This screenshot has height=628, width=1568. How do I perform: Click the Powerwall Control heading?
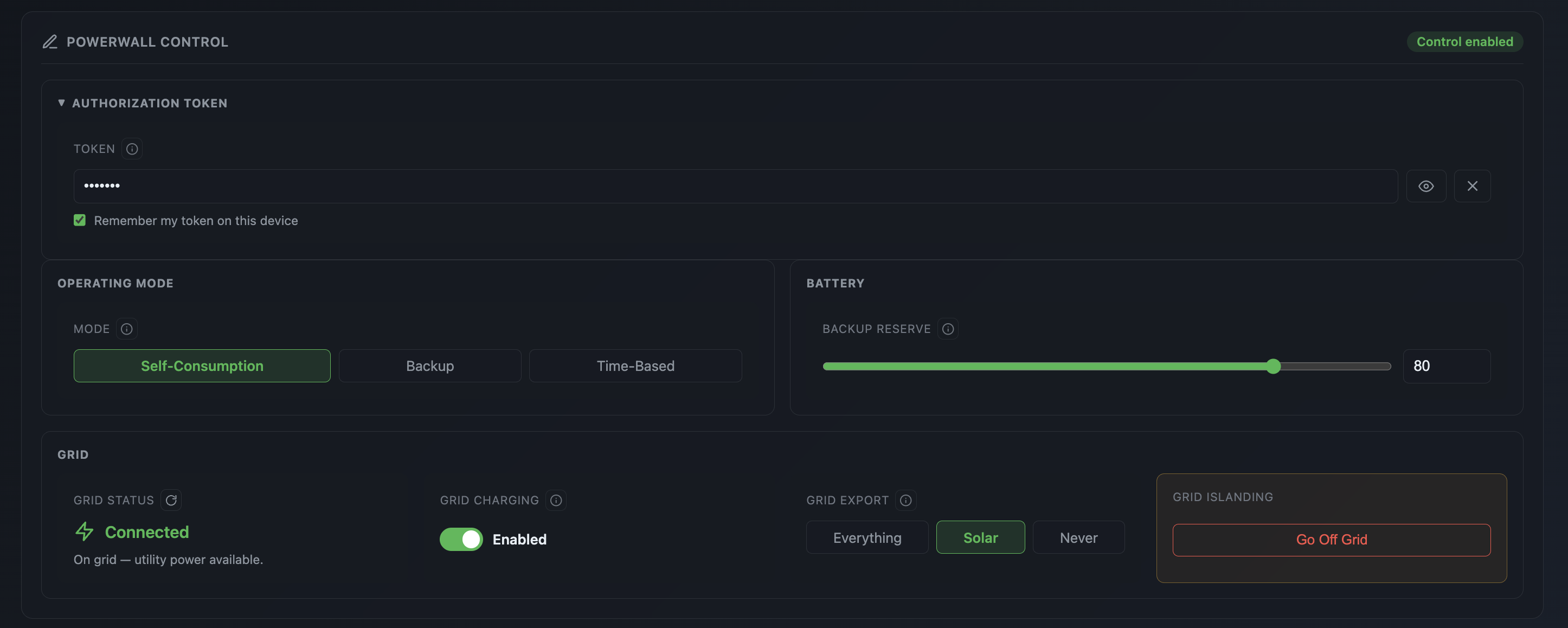point(147,42)
